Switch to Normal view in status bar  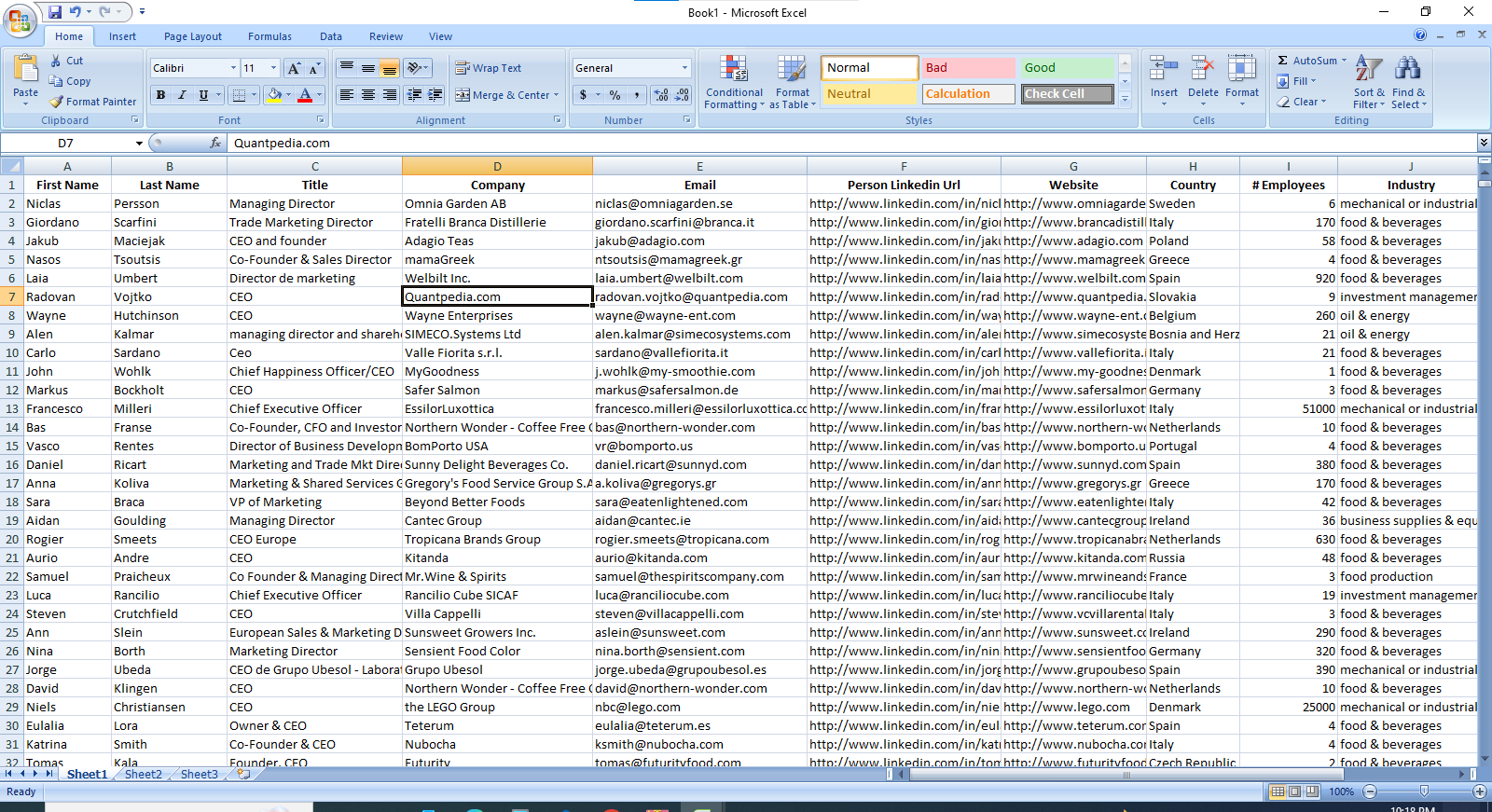pyautogui.click(x=1278, y=791)
